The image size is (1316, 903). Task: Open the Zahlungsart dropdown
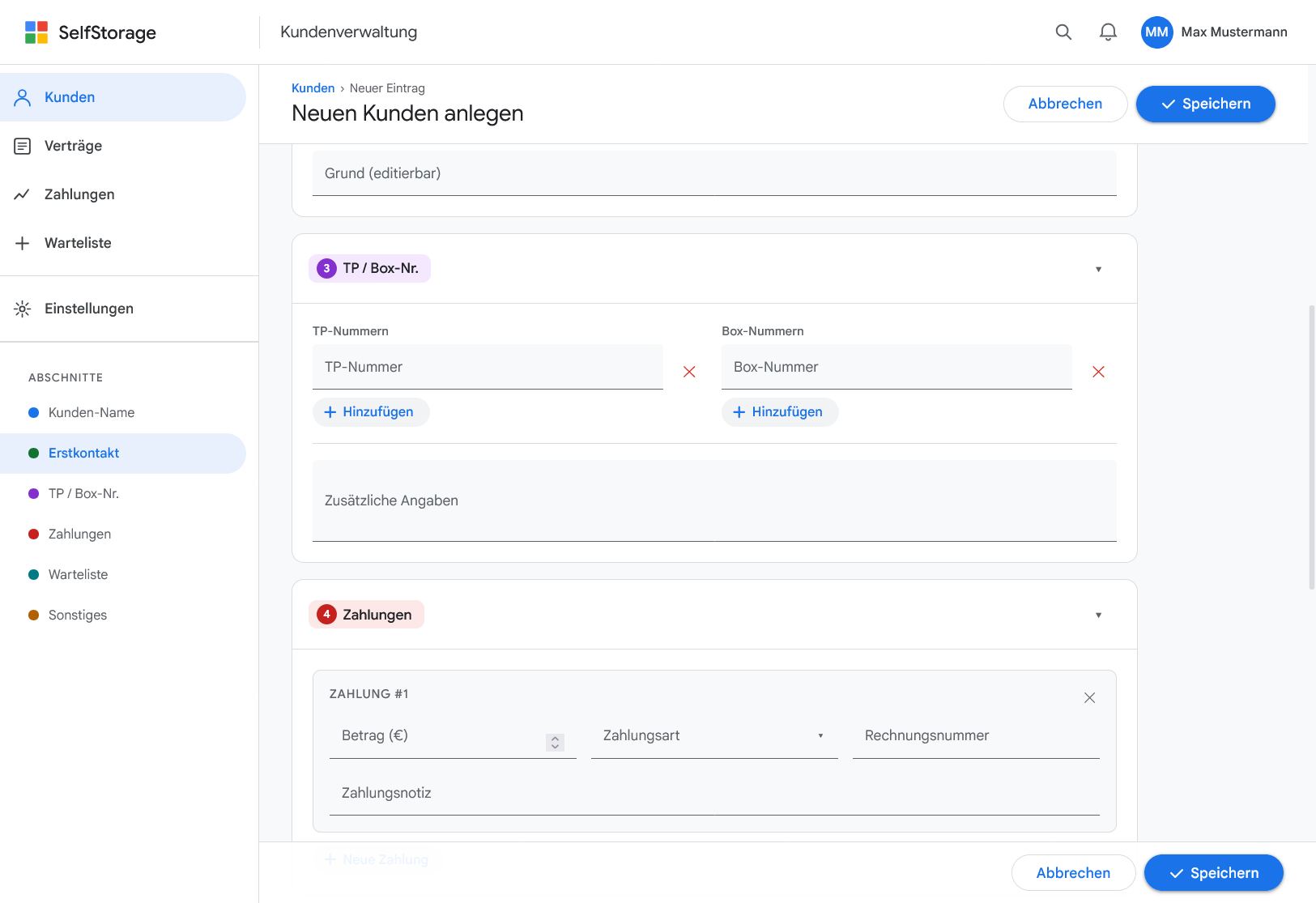(714, 736)
